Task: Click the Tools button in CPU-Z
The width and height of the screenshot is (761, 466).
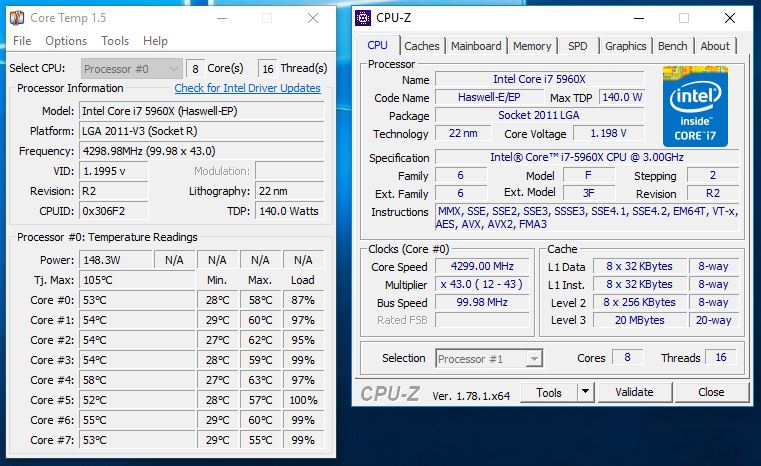Action: 549,393
